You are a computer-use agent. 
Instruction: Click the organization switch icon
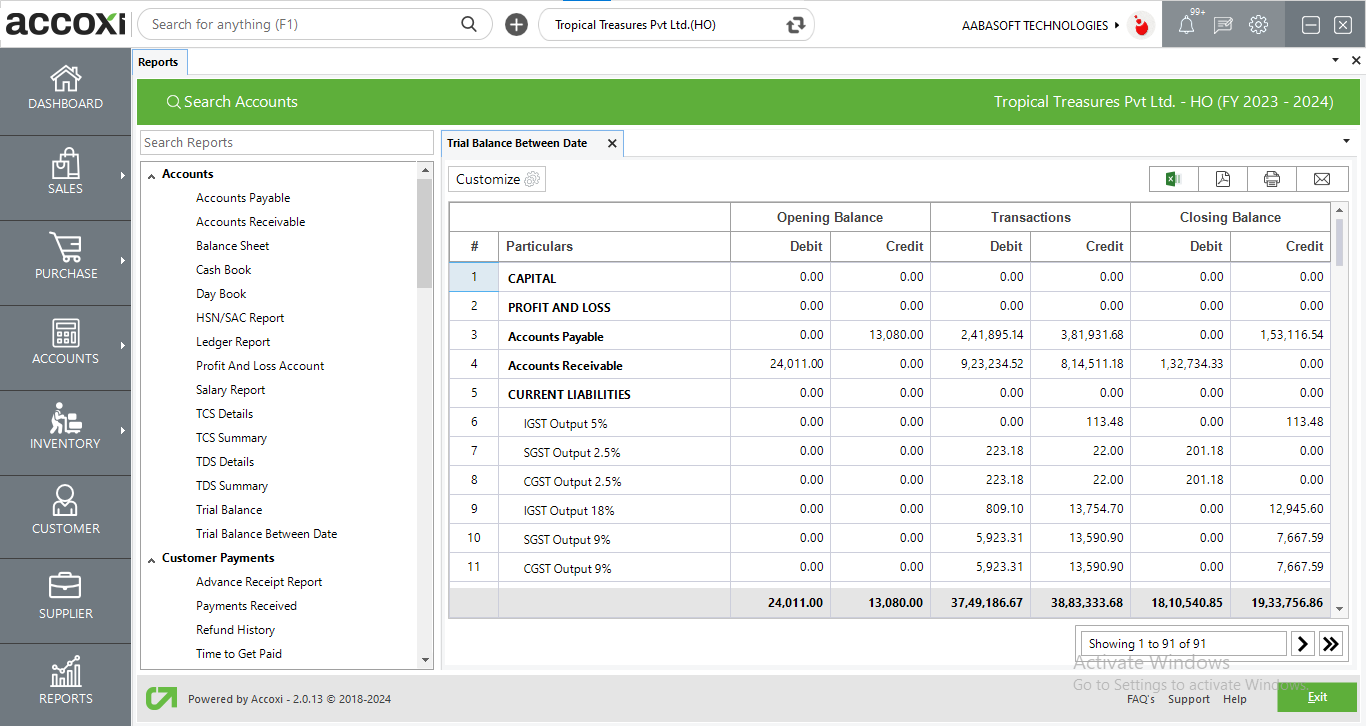(796, 25)
